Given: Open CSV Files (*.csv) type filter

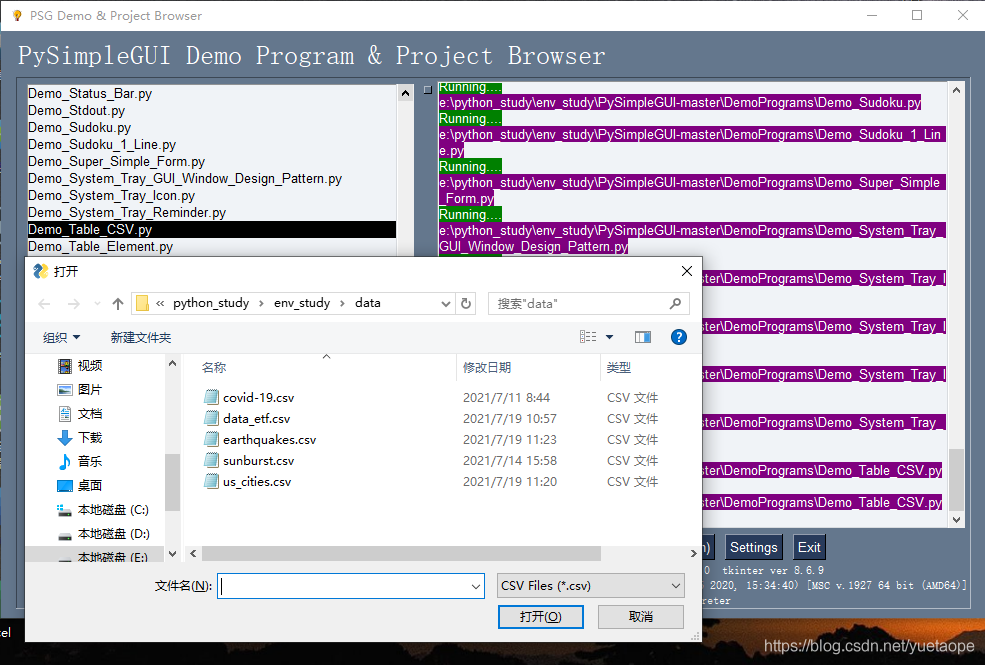Looking at the screenshot, I should [590, 586].
